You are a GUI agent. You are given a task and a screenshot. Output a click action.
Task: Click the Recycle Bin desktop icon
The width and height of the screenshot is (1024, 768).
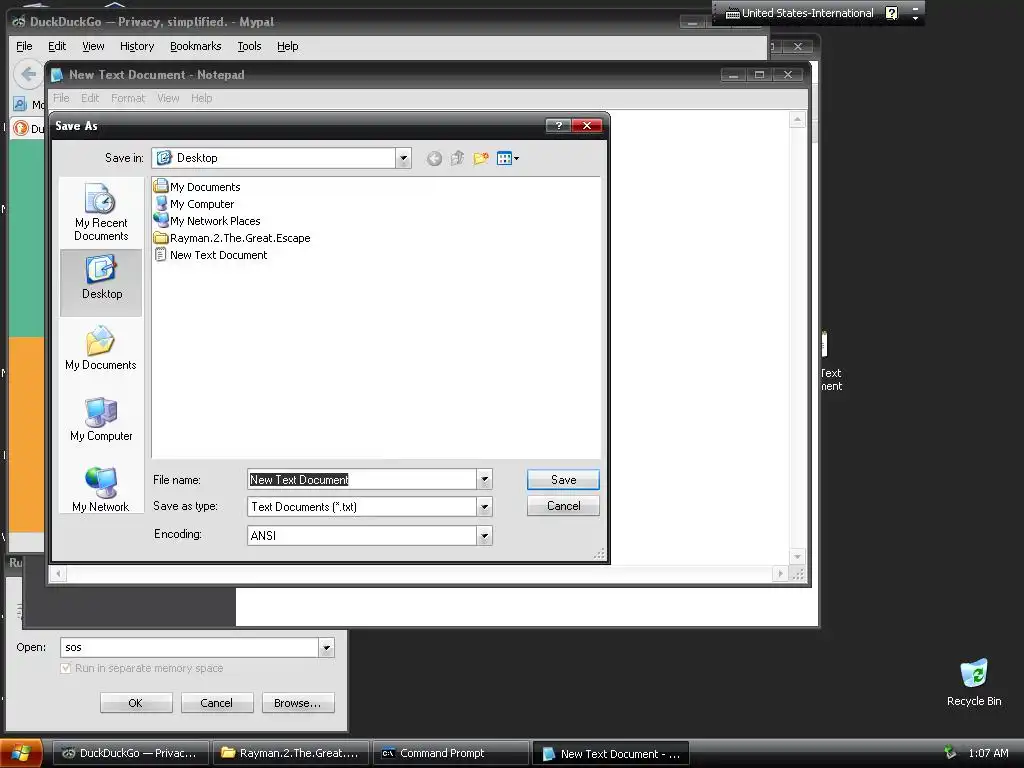tap(974, 682)
